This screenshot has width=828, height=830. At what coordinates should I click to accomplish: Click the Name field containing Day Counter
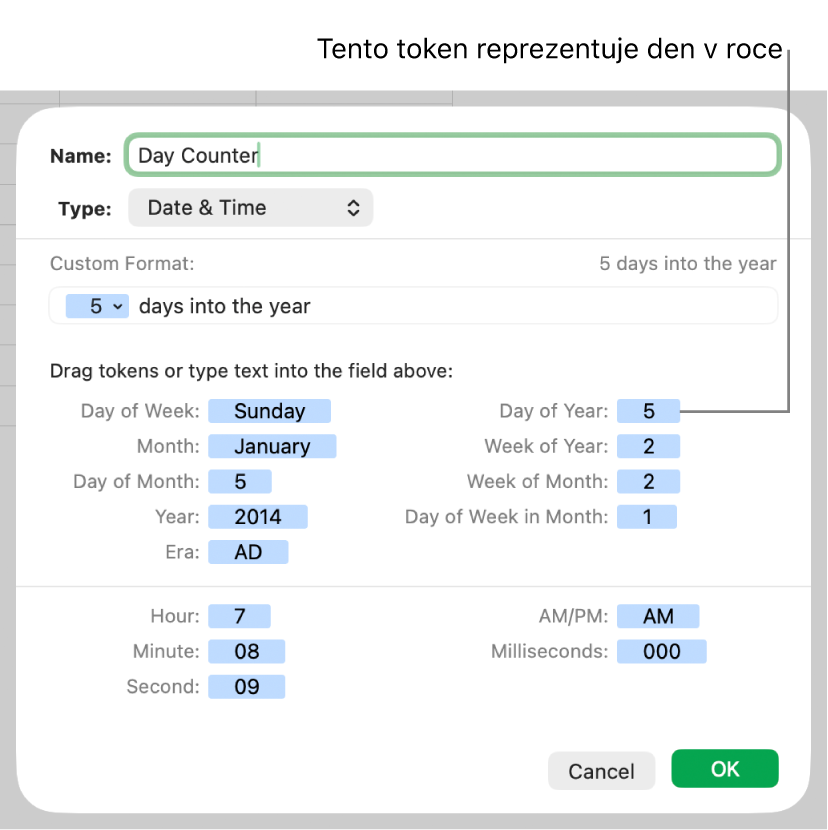click(x=451, y=156)
